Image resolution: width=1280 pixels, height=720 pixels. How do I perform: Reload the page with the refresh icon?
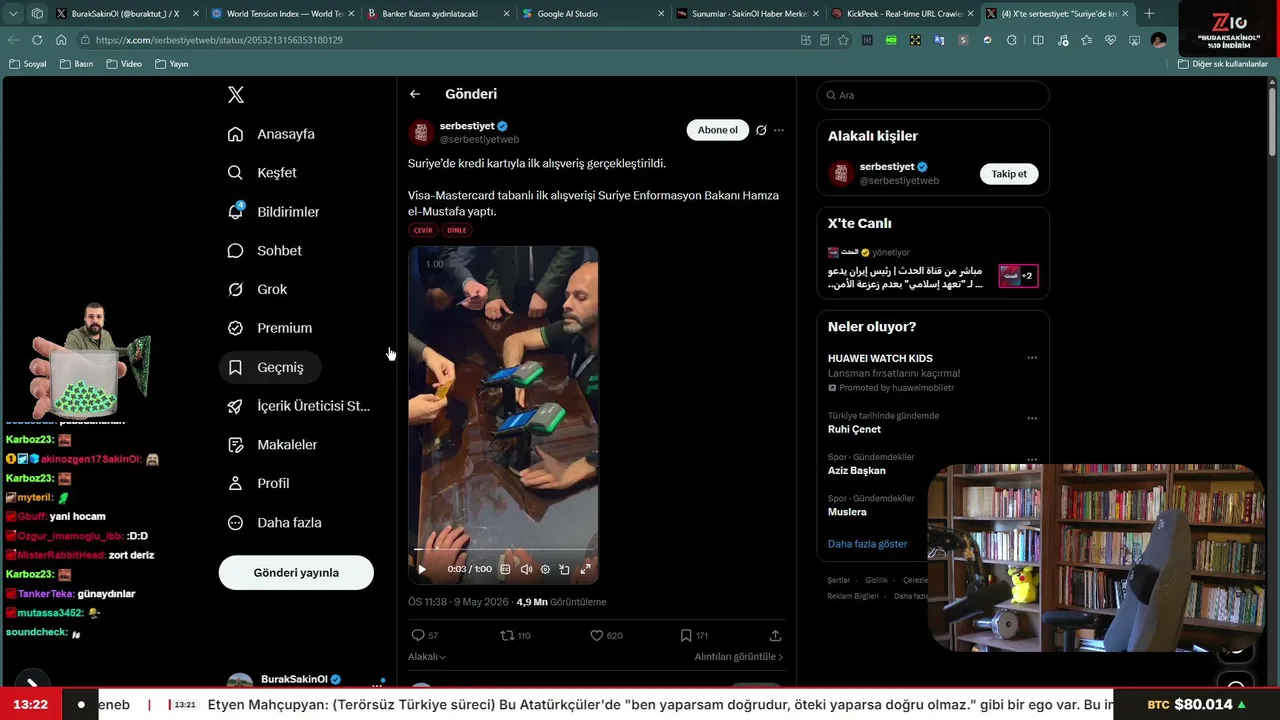pos(37,40)
